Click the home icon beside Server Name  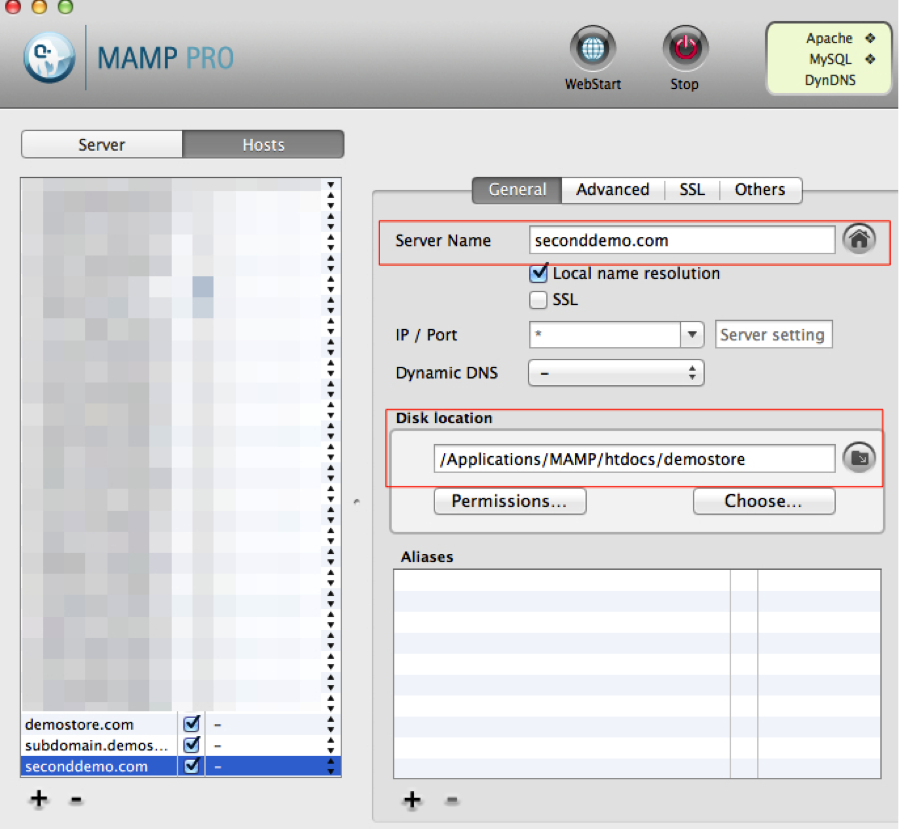[x=859, y=239]
